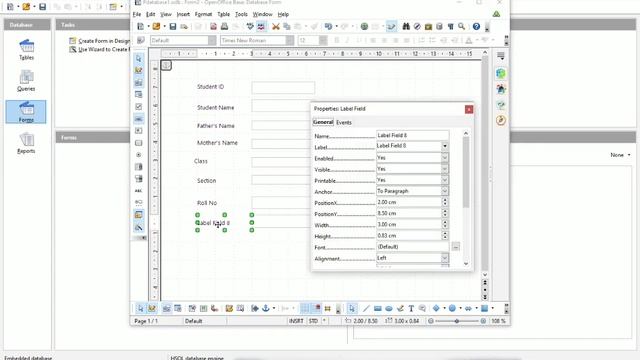Click the Navigator compass icon

pyautogui.click(x=417, y=27)
